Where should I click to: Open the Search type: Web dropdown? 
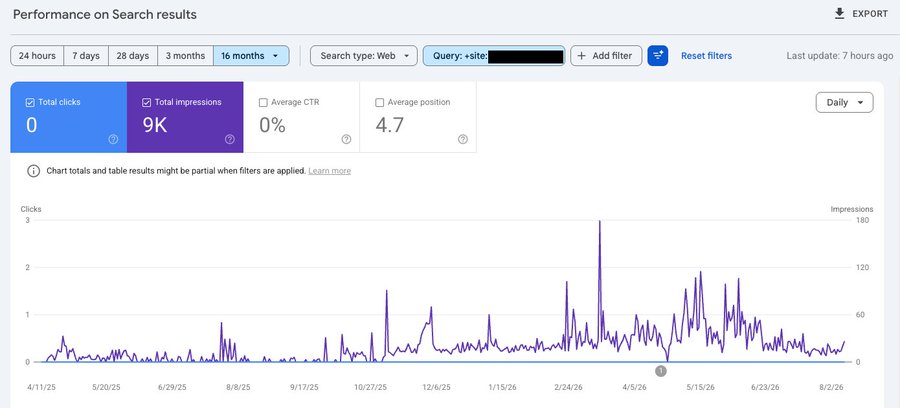click(363, 56)
